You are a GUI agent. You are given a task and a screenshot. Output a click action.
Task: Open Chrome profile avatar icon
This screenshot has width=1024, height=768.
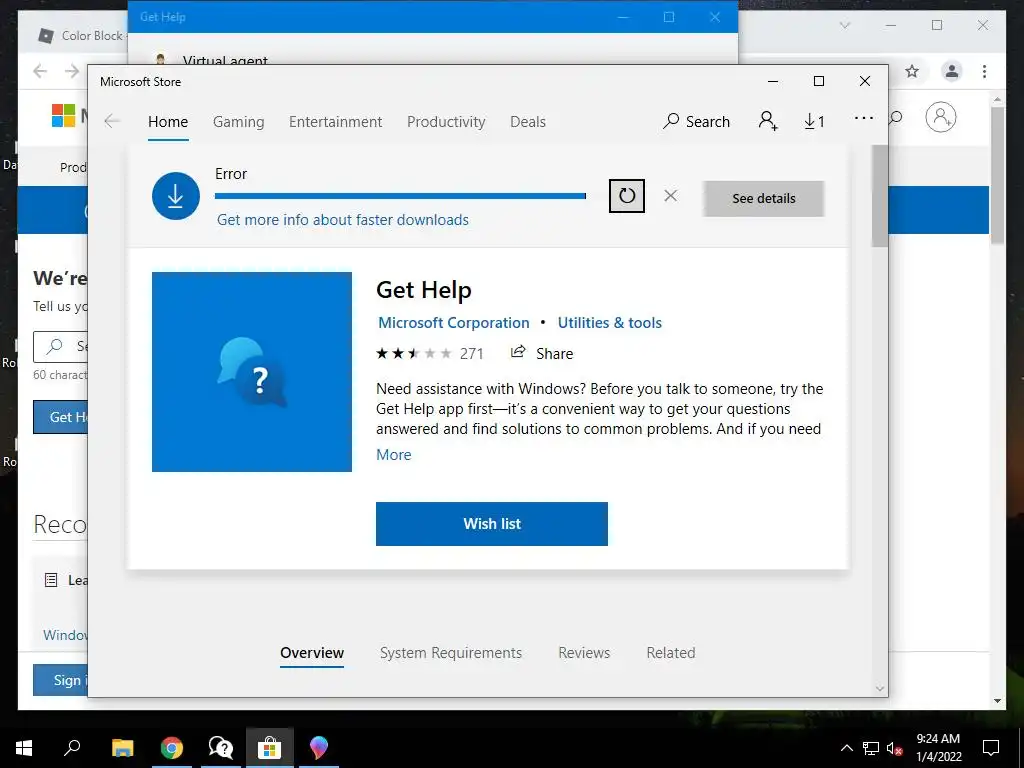(x=952, y=71)
